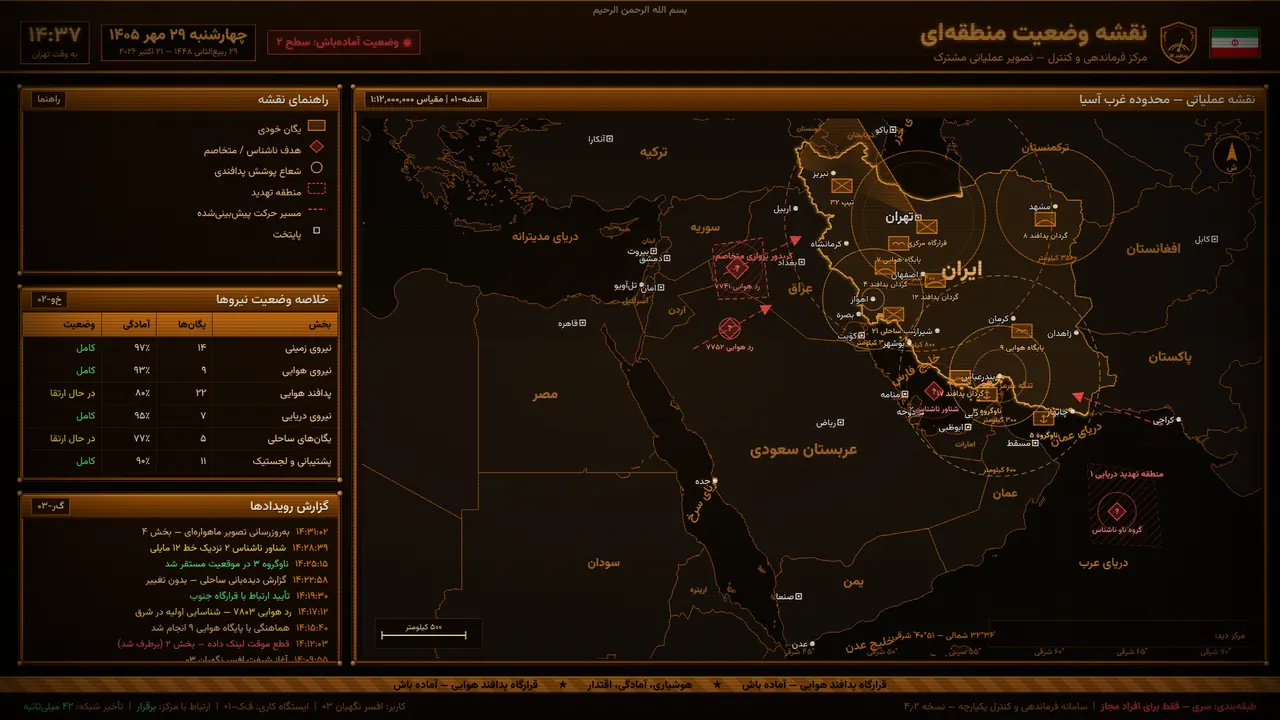The image size is (1280, 720).
Task: Expand the گر-۰۳ tag on events report
Action: pyautogui.click(x=49, y=506)
